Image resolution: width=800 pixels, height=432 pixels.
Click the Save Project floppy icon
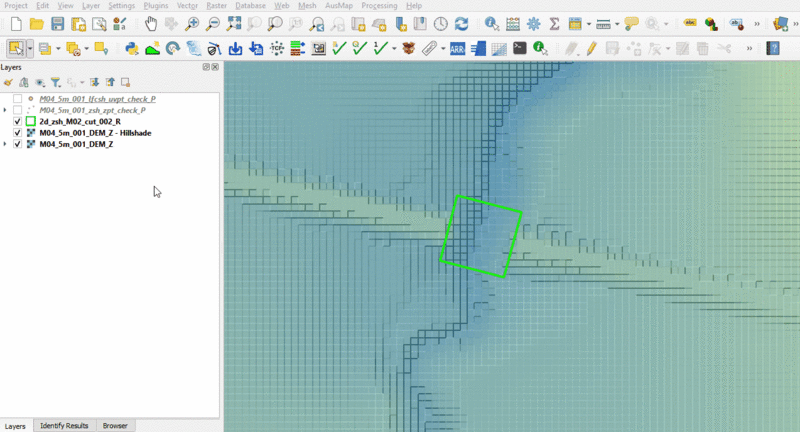[57, 23]
